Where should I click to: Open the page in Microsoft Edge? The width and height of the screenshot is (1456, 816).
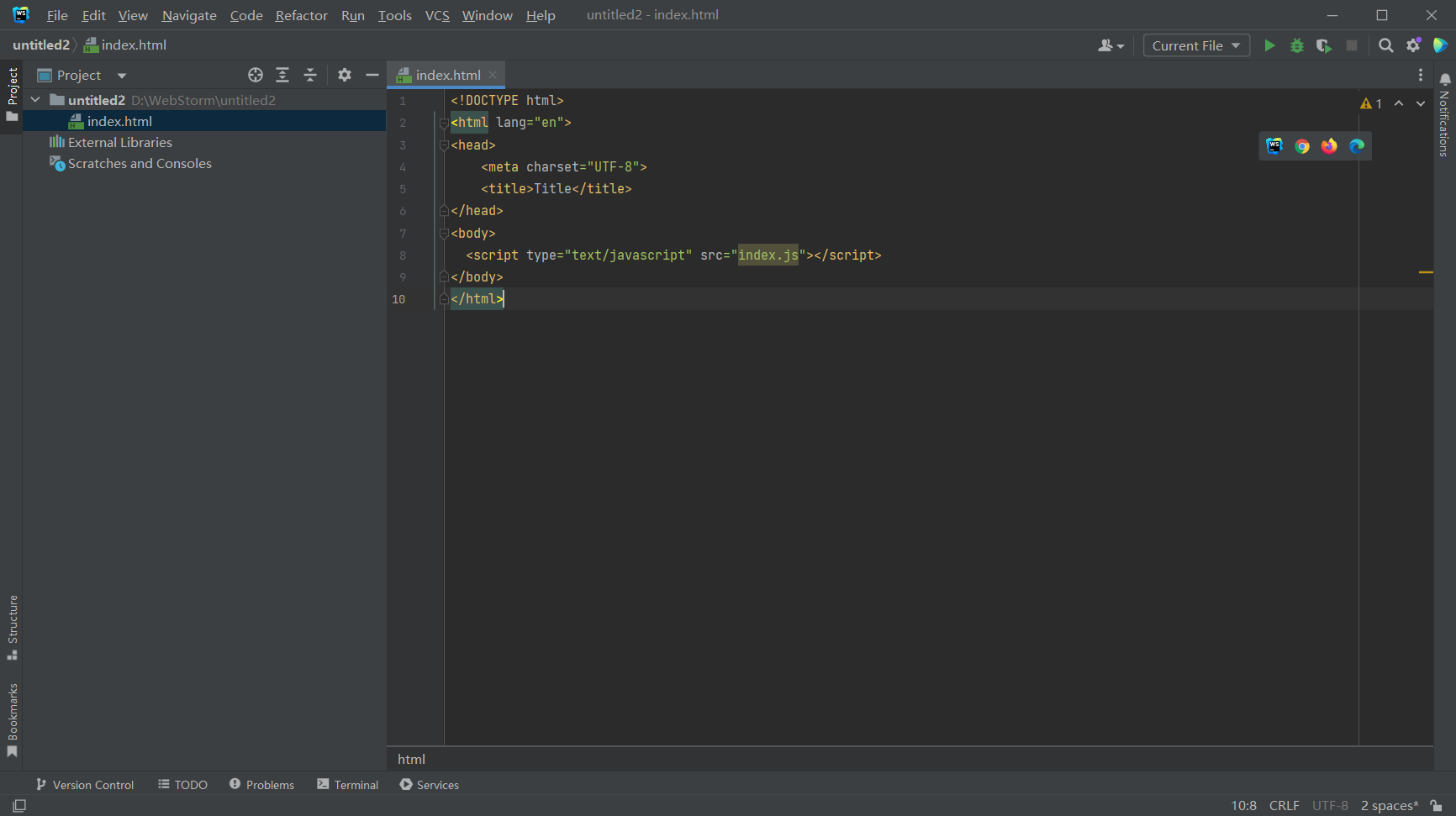pyautogui.click(x=1356, y=145)
